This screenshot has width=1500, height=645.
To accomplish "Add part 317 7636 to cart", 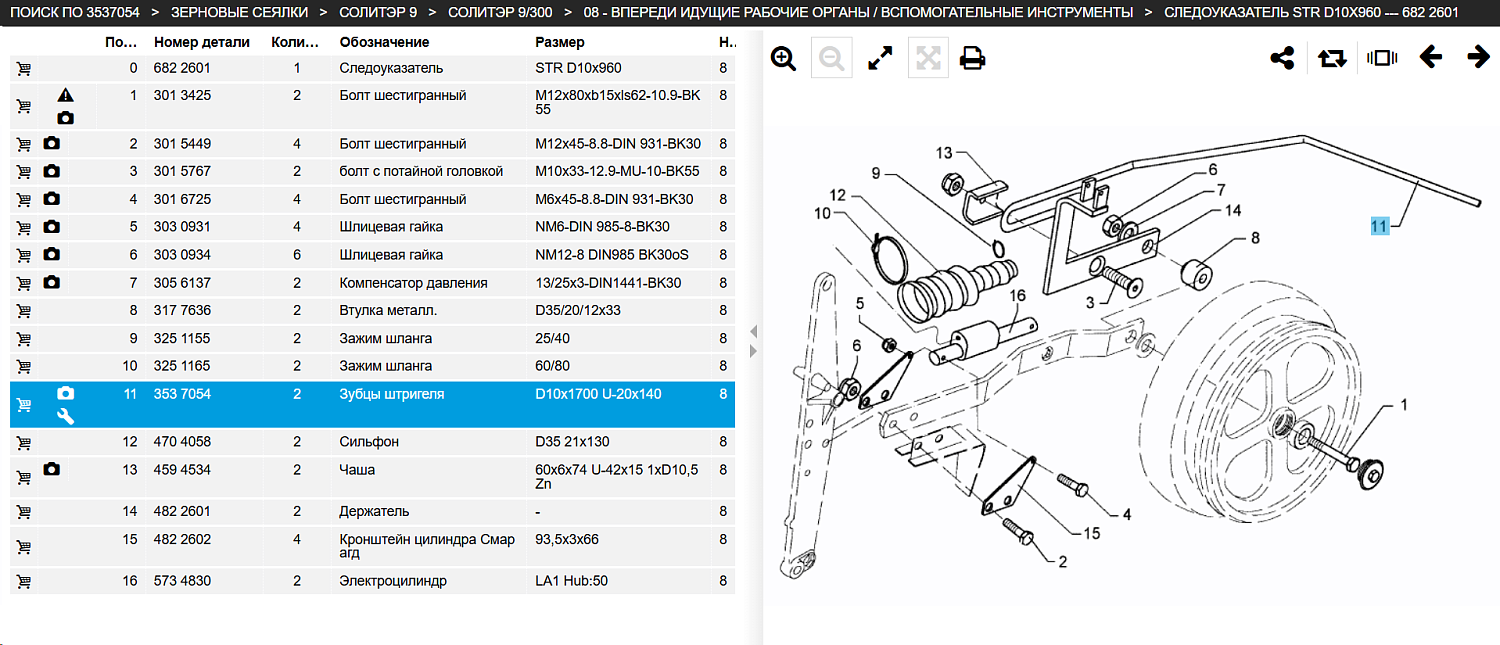I will click(x=24, y=311).
